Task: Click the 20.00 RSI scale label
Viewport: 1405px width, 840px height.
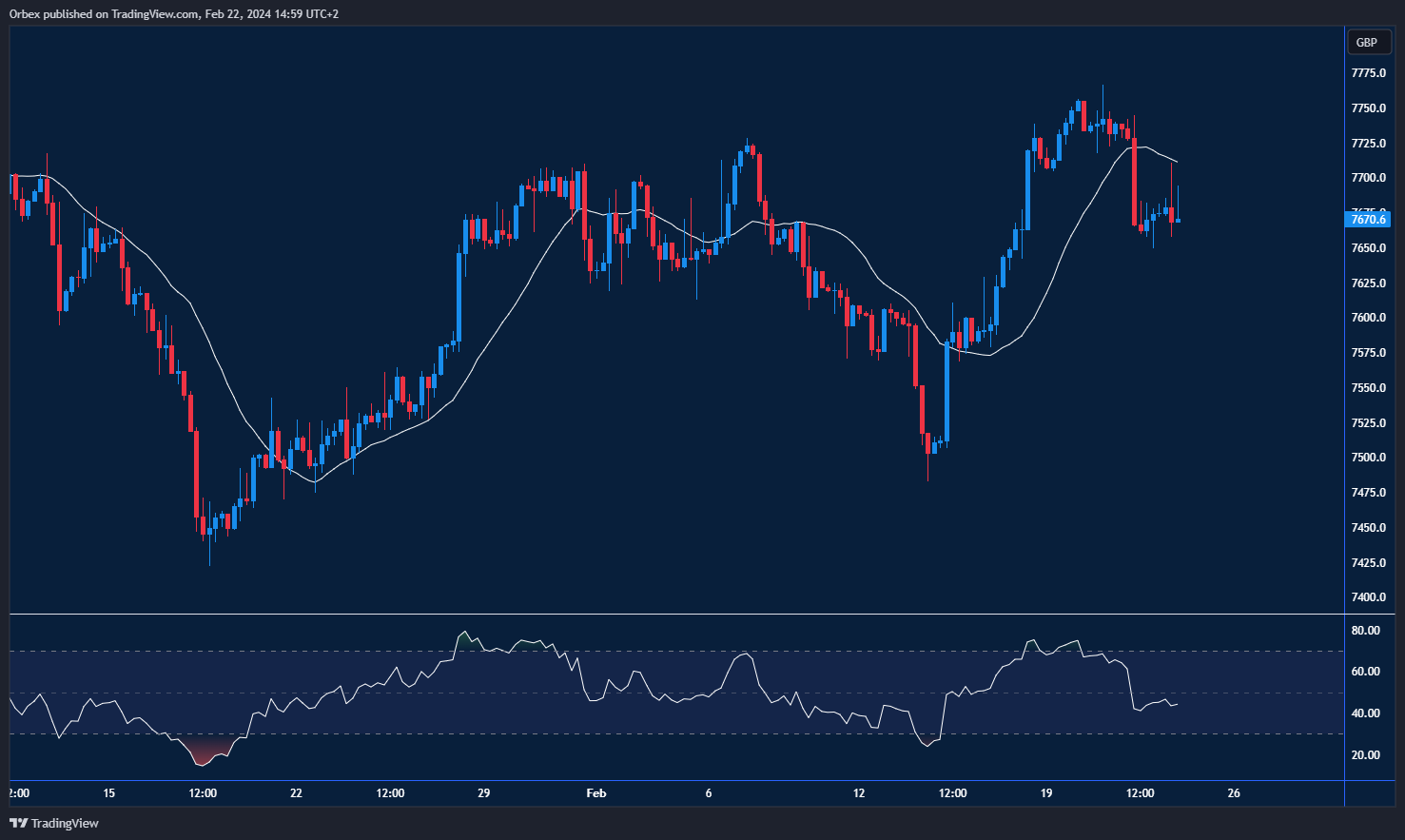Action: (x=1366, y=755)
